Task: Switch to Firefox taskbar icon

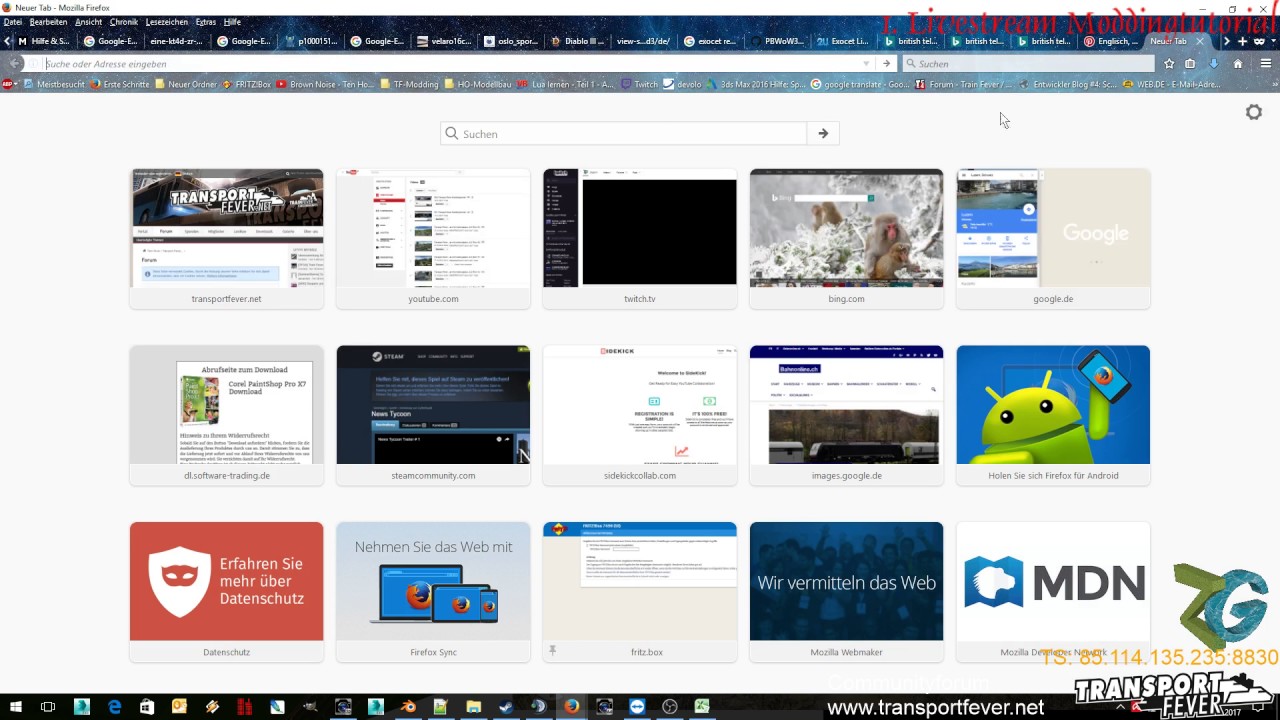Action: pos(571,707)
